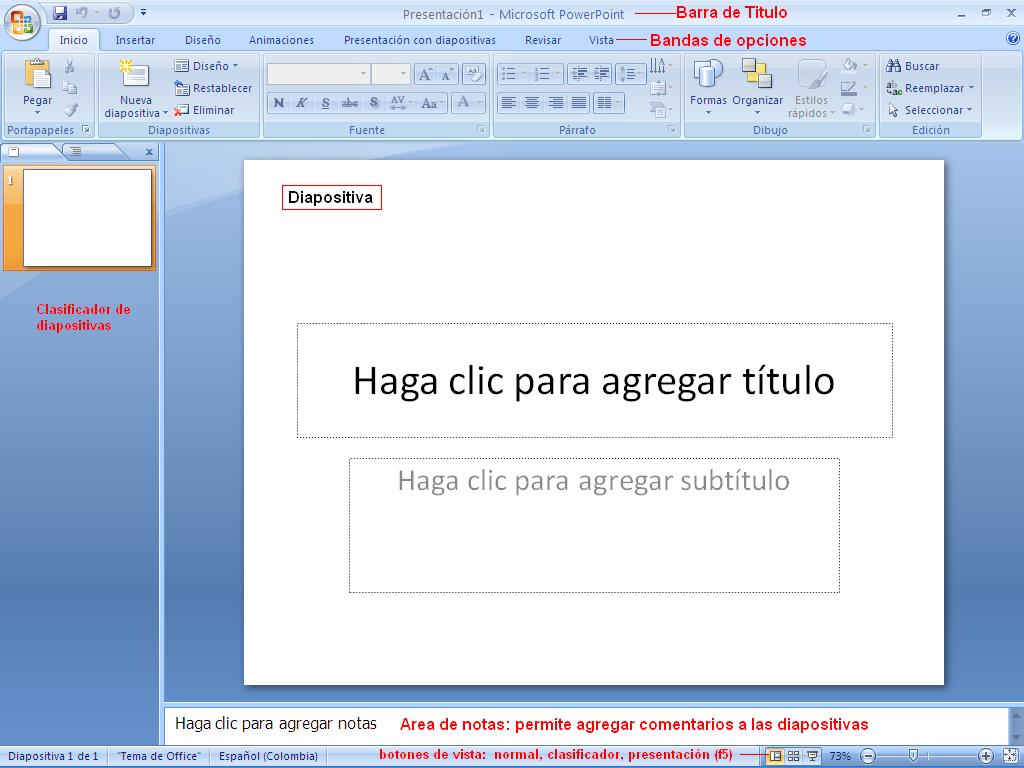The height and width of the screenshot is (768, 1024).
Task: Zoom in using the plus on zoom slider
Action: coord(985,755)
